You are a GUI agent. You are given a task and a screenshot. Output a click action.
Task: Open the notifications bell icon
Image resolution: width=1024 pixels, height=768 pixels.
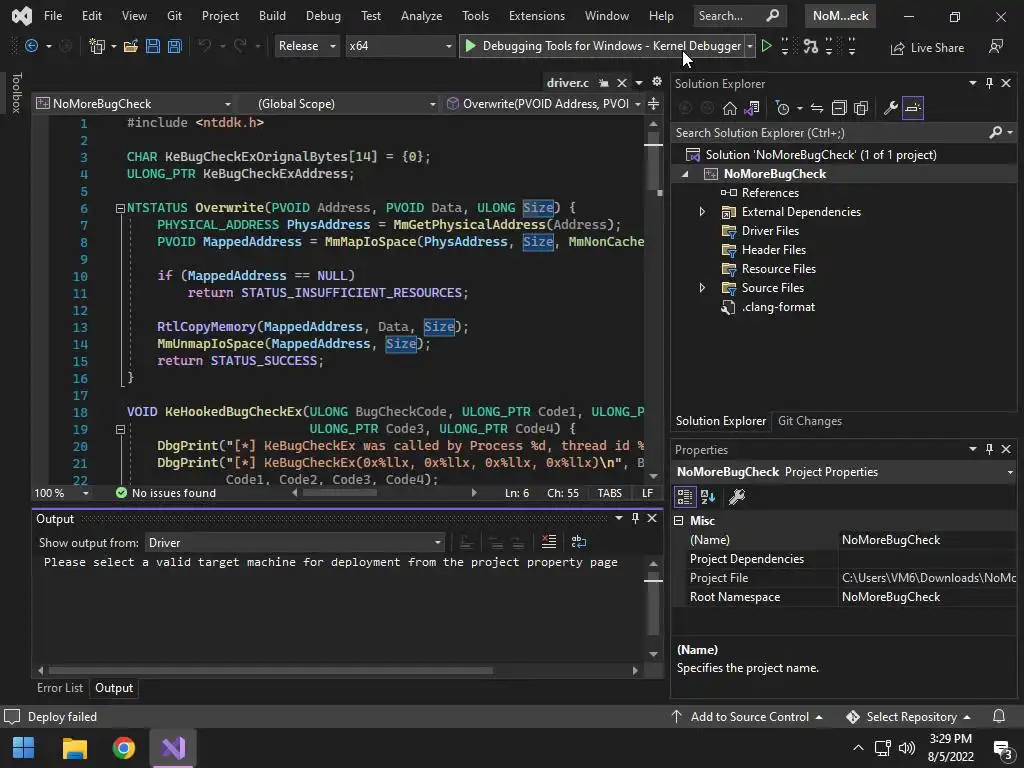(x=999, y=716)
